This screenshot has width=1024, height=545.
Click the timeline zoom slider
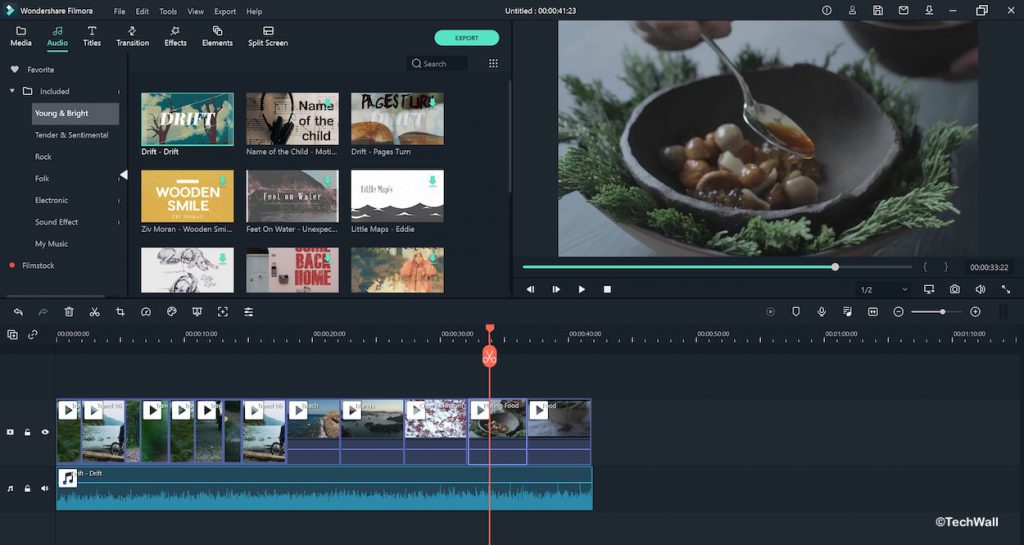[942, 312]
